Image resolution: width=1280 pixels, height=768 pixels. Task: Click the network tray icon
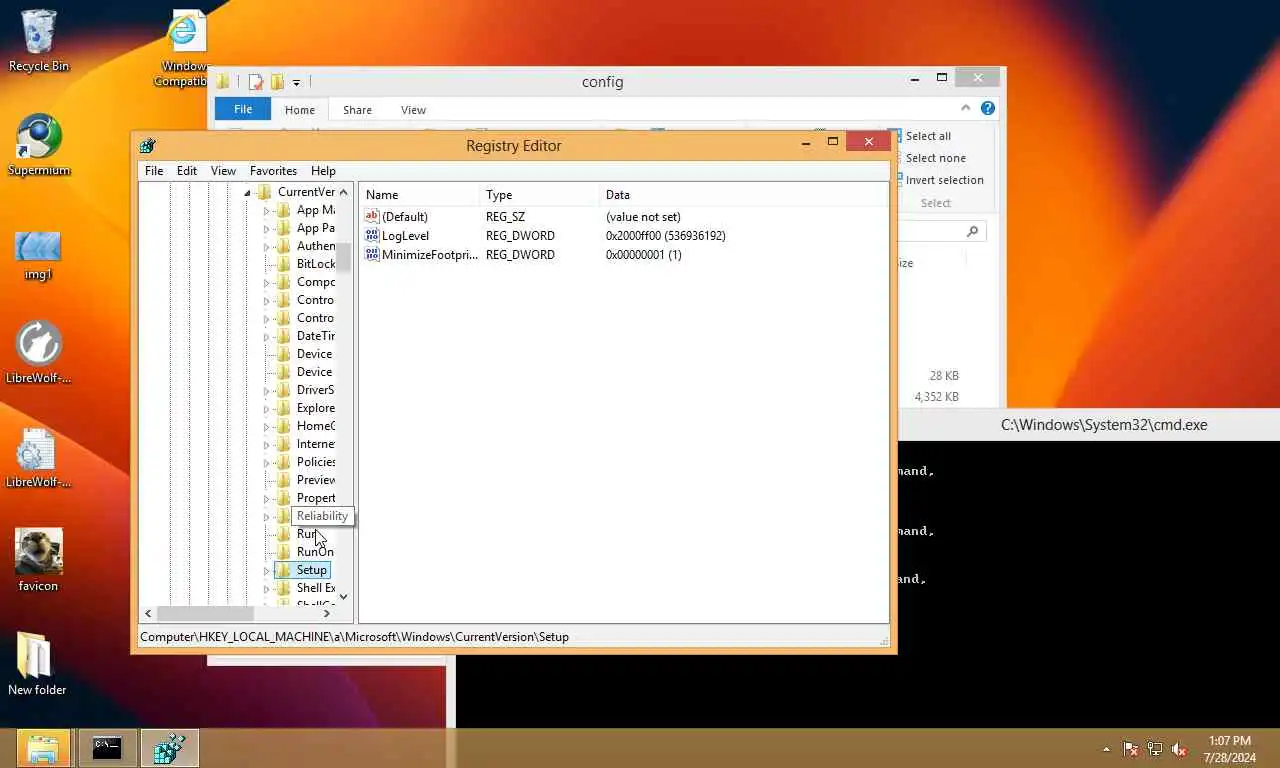coord(1155,748)
